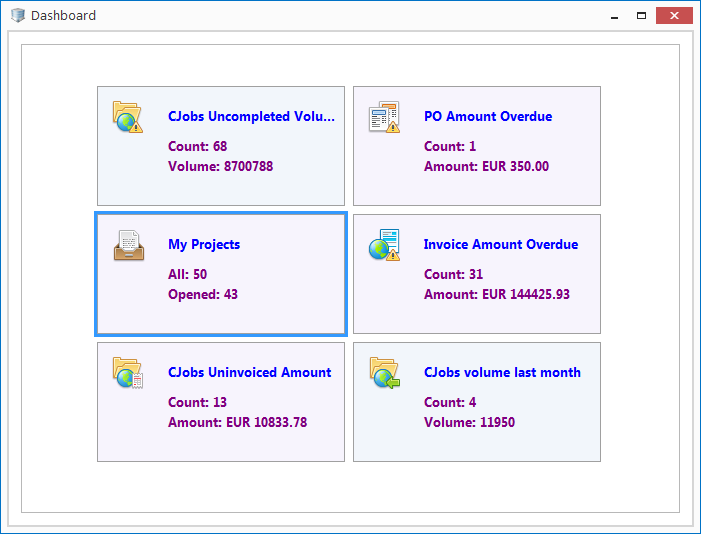
Task: Minimize the Dashboard window
Action: tap(615, 16)
